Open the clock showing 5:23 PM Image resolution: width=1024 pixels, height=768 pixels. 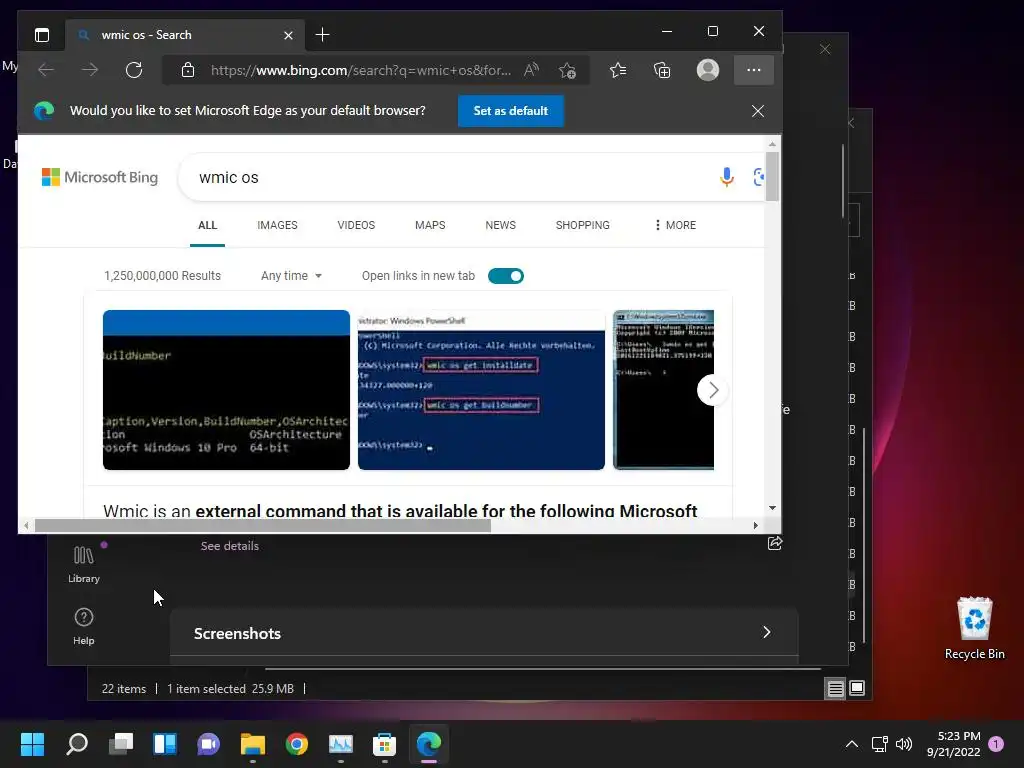click(953, 744)
